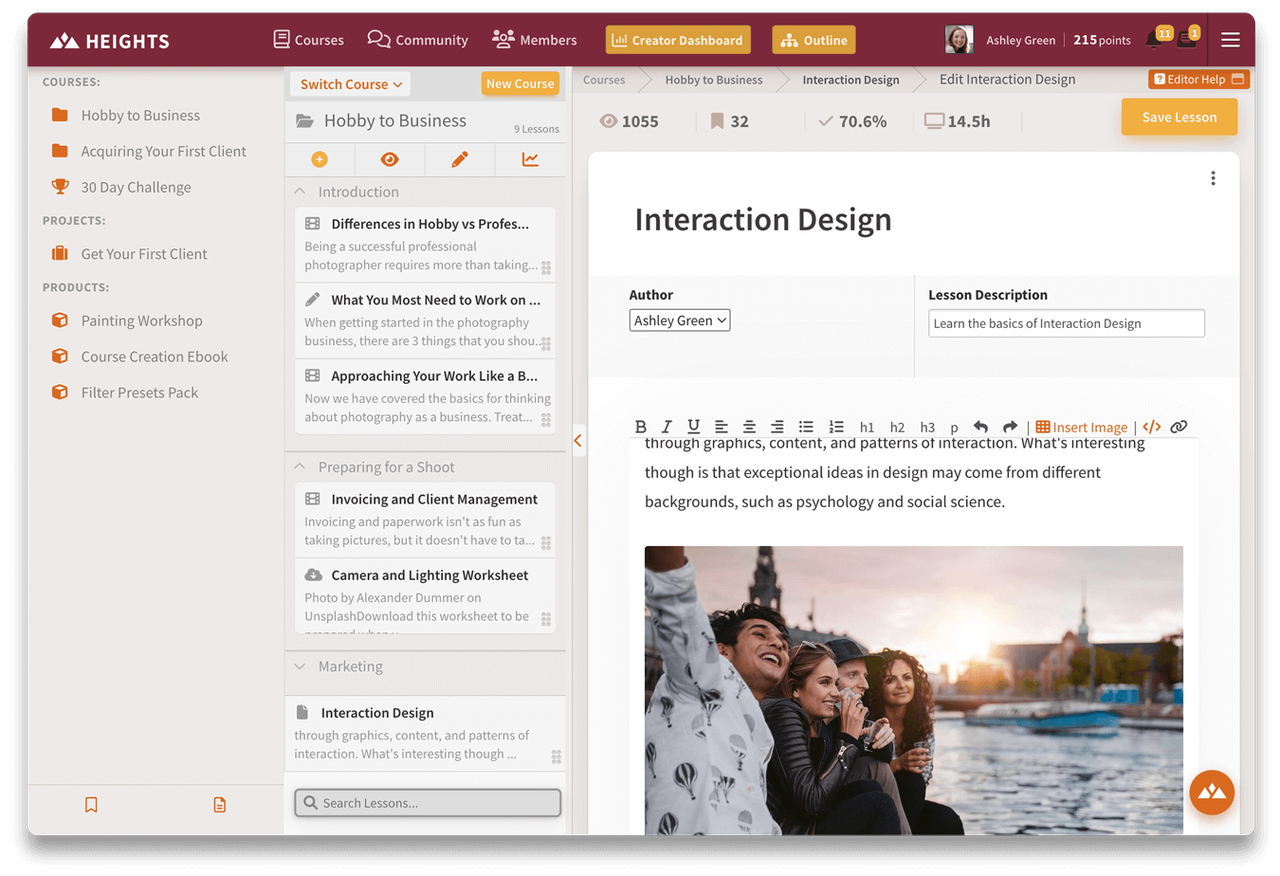Viewport: 1280px width, 876px height.
Task: Apply italic formatting in editor toolbar
Action: coord(667,427)
